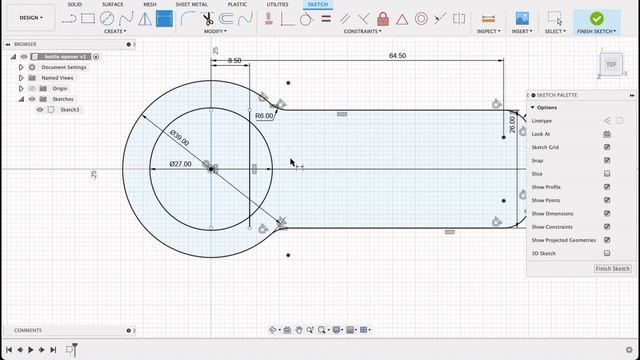The image size is (640, 360).
Task: Open the MODIFY dropdown menu
Action: tap(215, 31)
